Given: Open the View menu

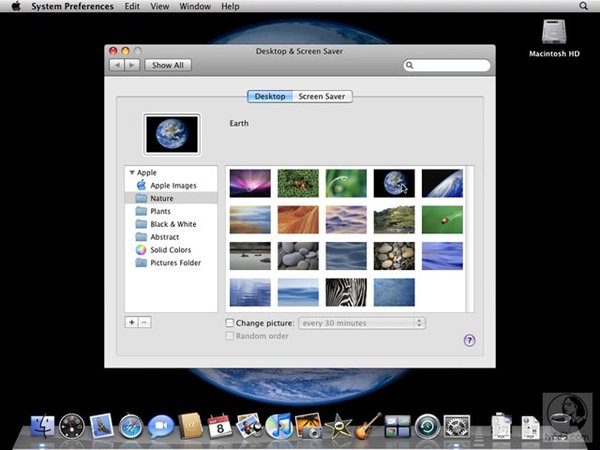Looking at the screenshot, I should [x=160, y=6].
